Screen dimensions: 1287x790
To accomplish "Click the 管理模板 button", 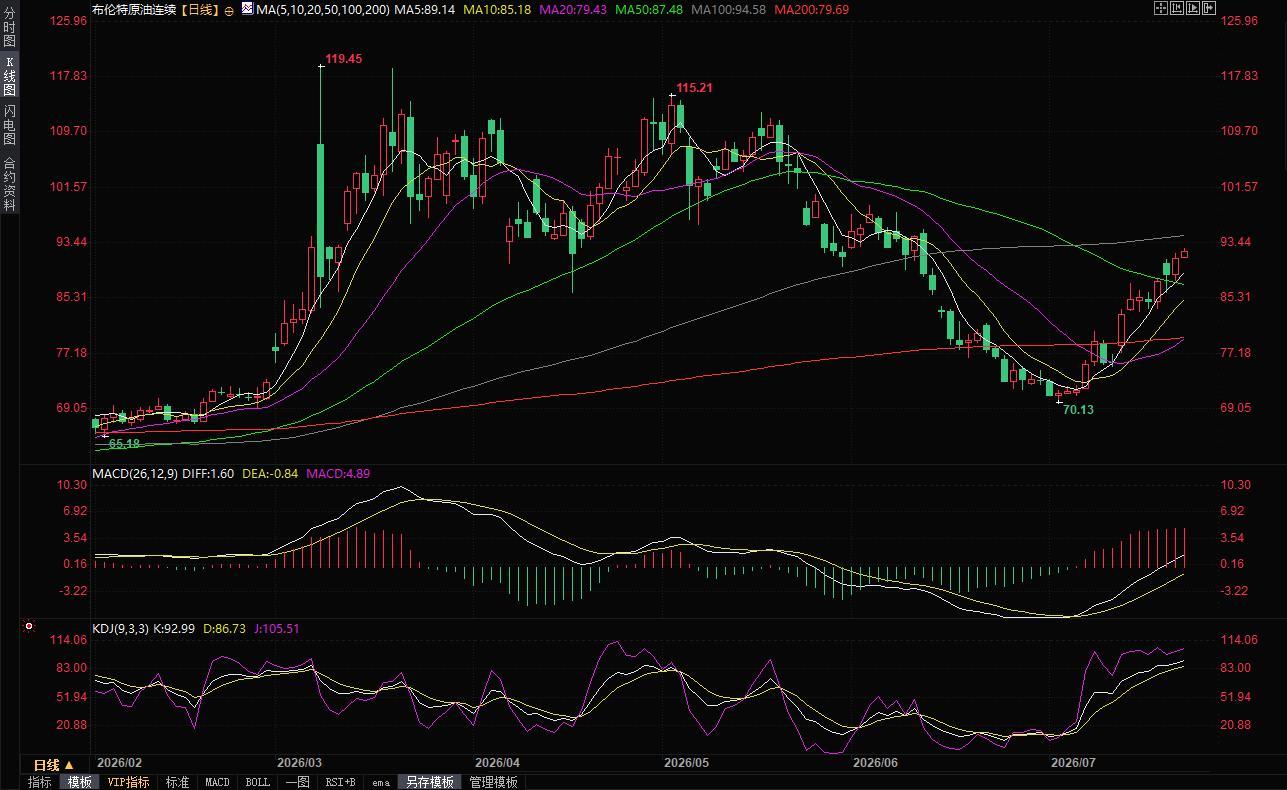I will 493,782.
